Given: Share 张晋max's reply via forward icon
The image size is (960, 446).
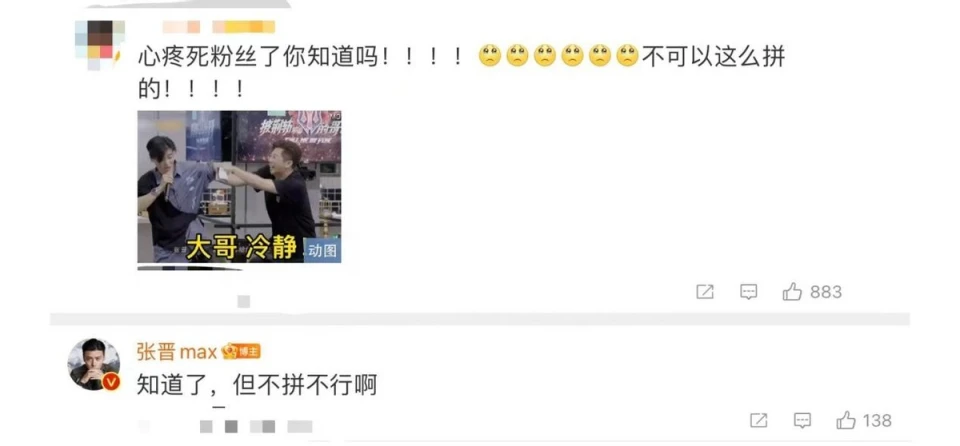Looking at the screenshot, I should pyautogui.click(x=759, y=420).
